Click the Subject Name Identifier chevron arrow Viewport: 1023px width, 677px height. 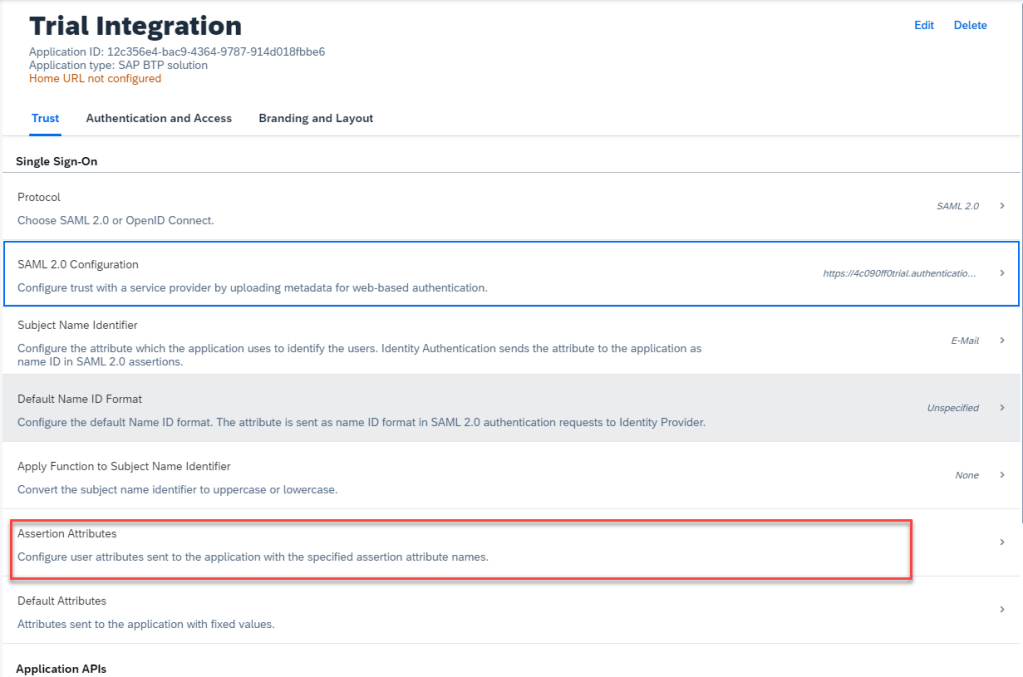[1002, 340]
